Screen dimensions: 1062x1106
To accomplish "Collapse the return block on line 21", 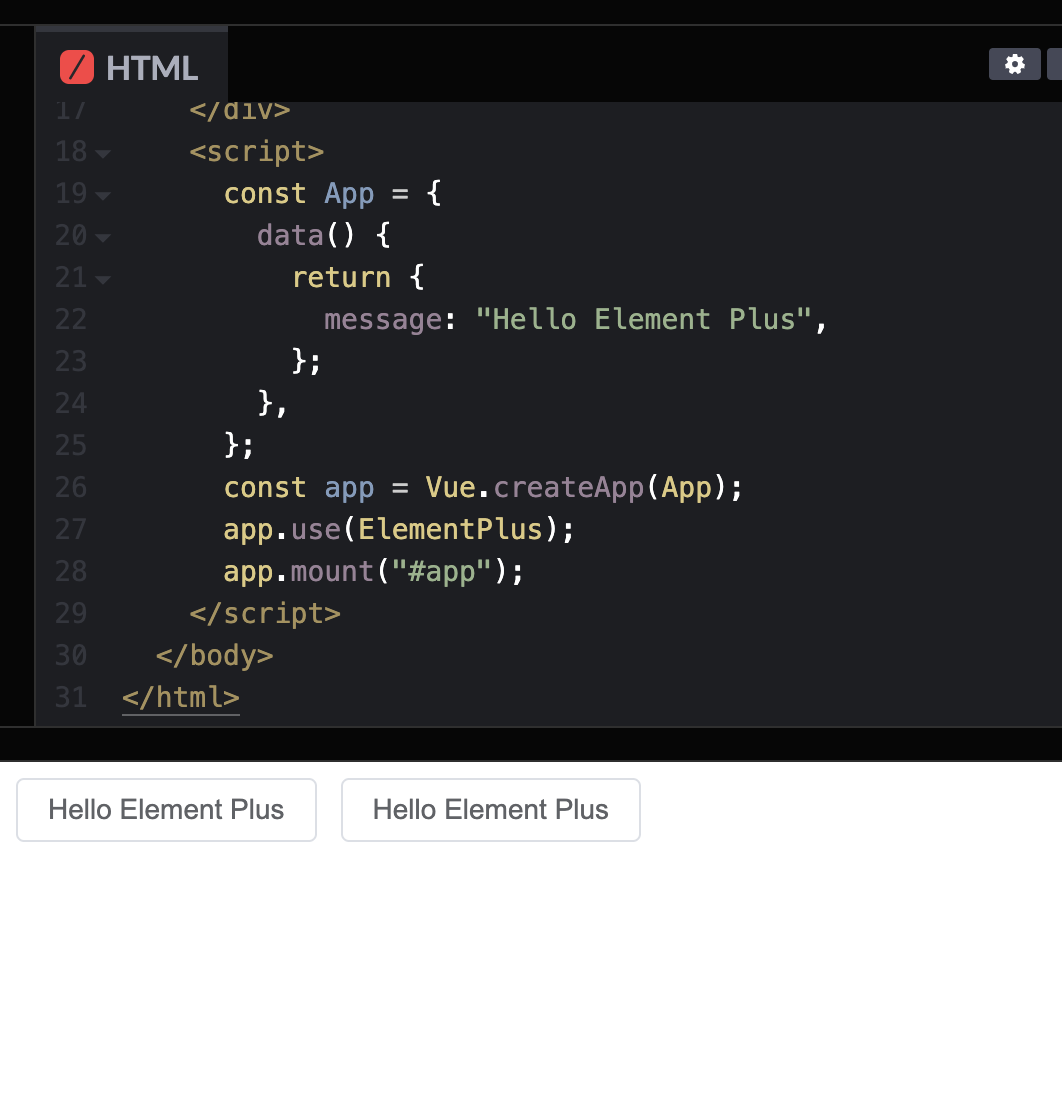I will (103, 278).
